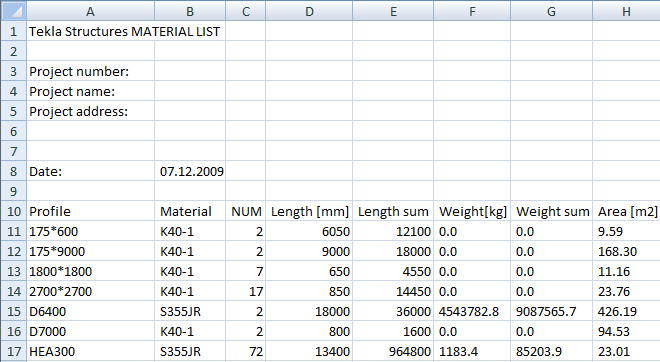Click the 'Project name:' cell
The image size is (660, 362).
click(x=90, y=91)
